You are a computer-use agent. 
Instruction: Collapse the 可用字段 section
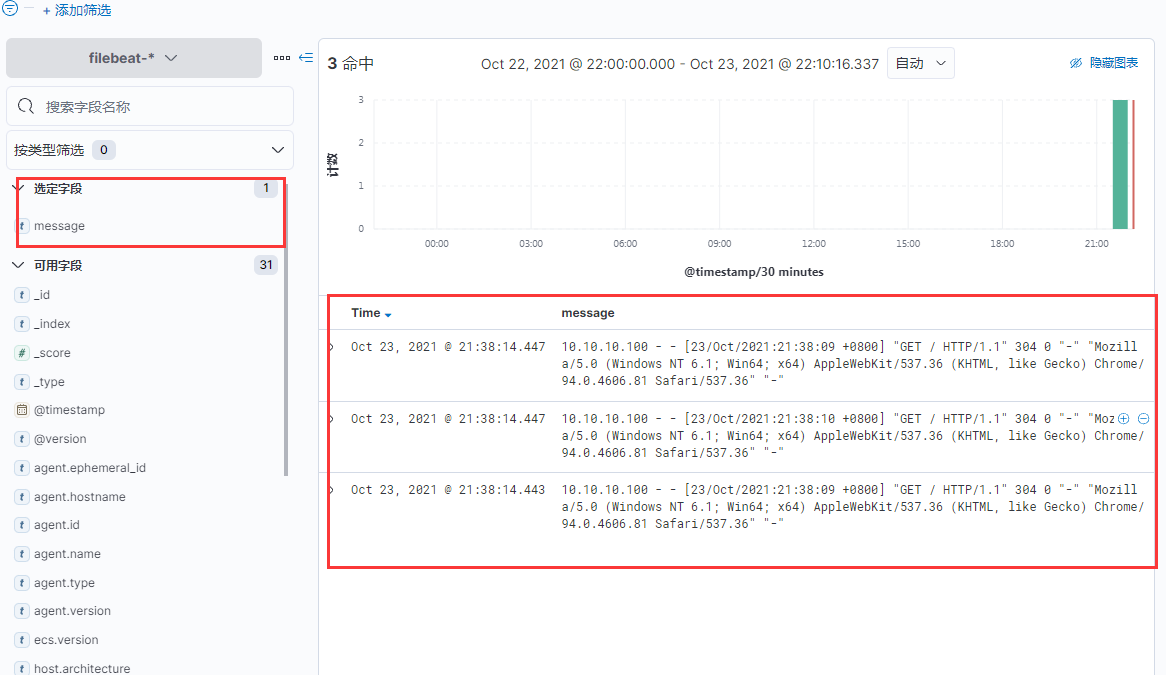click(x=19, y=265)
